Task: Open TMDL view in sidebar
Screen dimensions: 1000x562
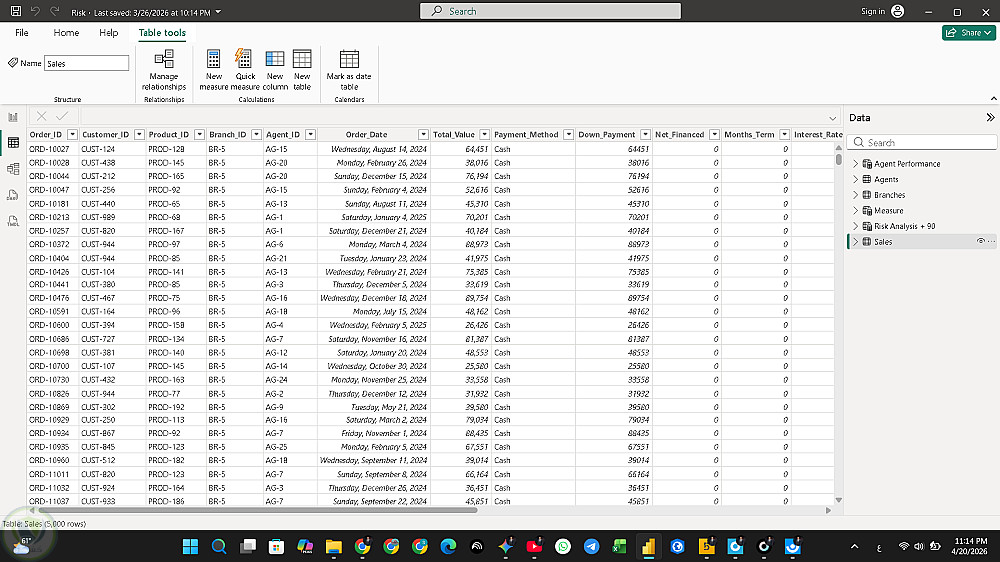Action: (x=13, y=221)
